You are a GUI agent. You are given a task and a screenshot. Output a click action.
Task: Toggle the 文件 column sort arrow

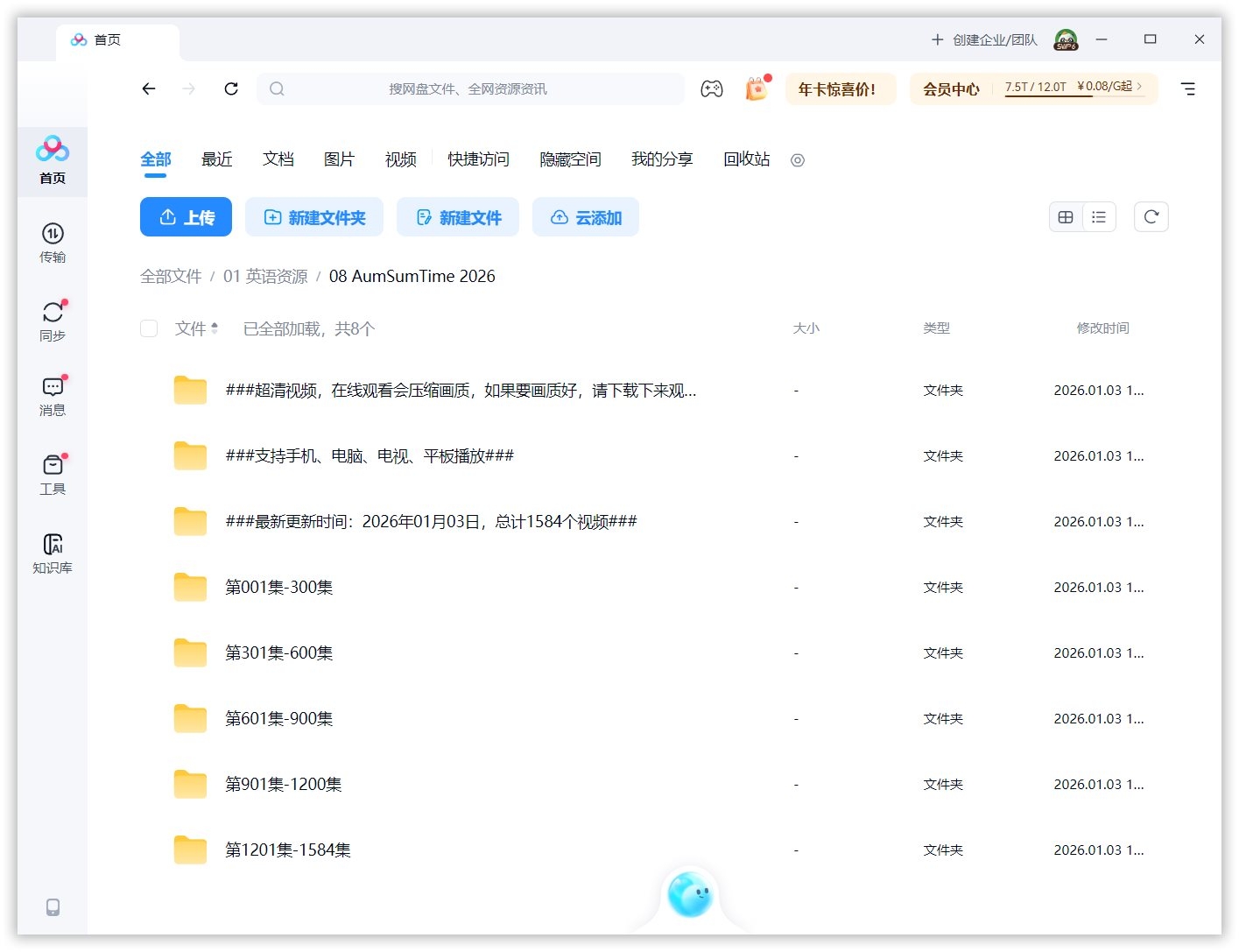point(215,328)
